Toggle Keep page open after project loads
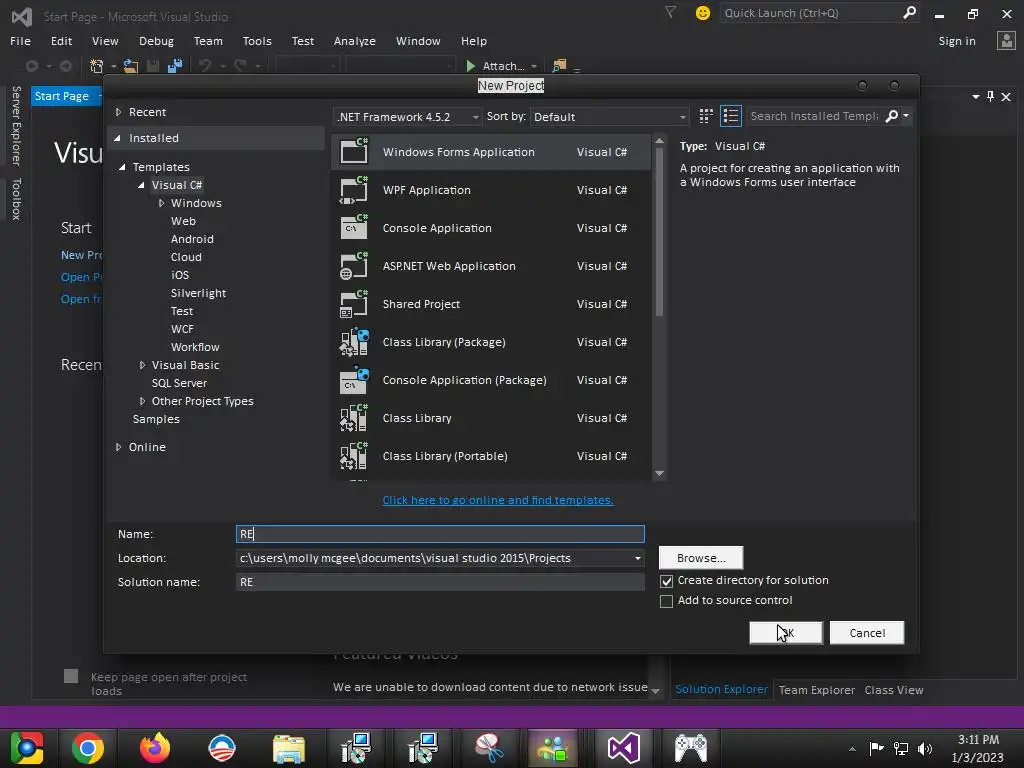 click(x=71, y=676)
